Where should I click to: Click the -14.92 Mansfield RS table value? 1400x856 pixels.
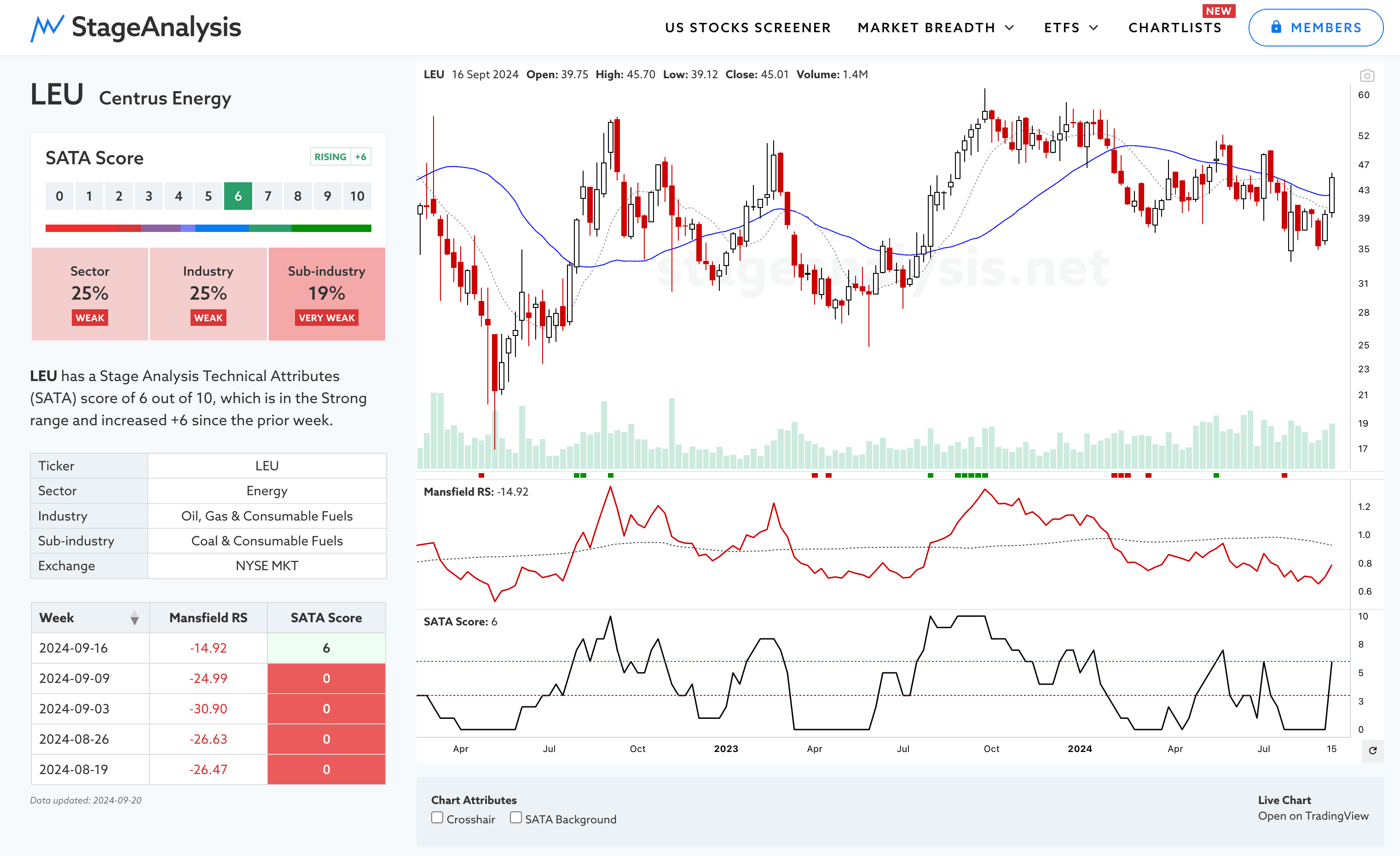tap(208, 648)
